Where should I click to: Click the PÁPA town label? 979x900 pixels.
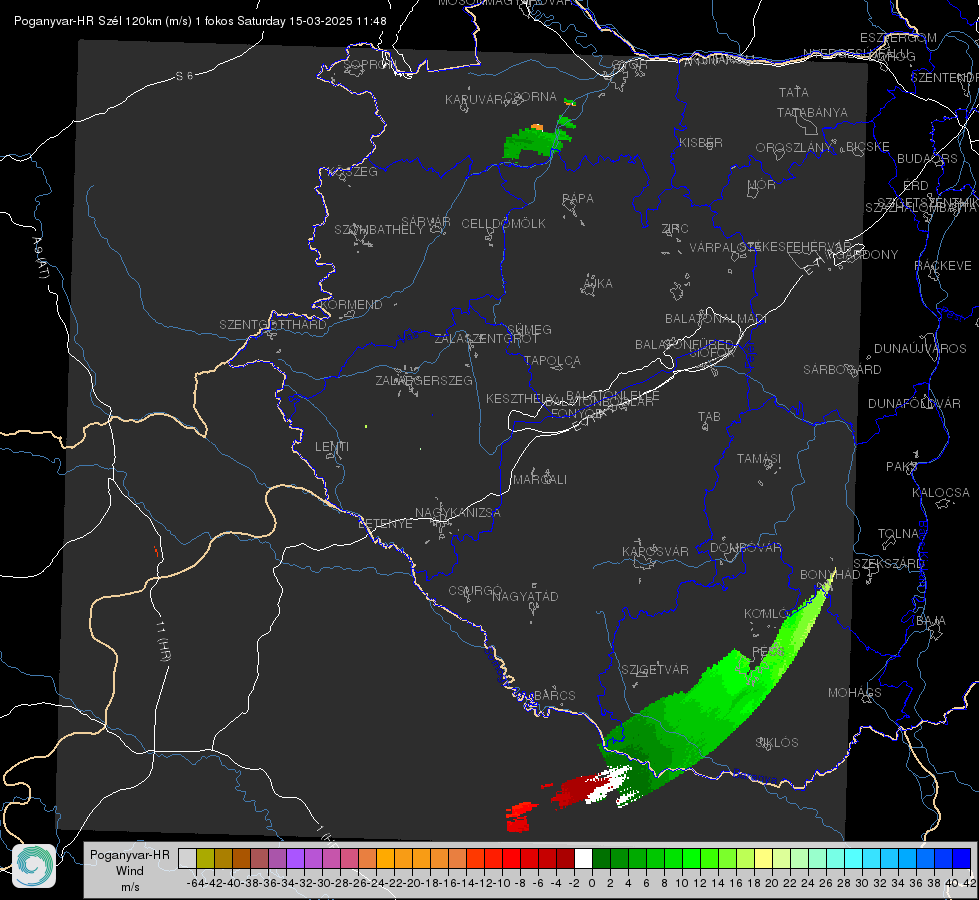coord(578,199)
